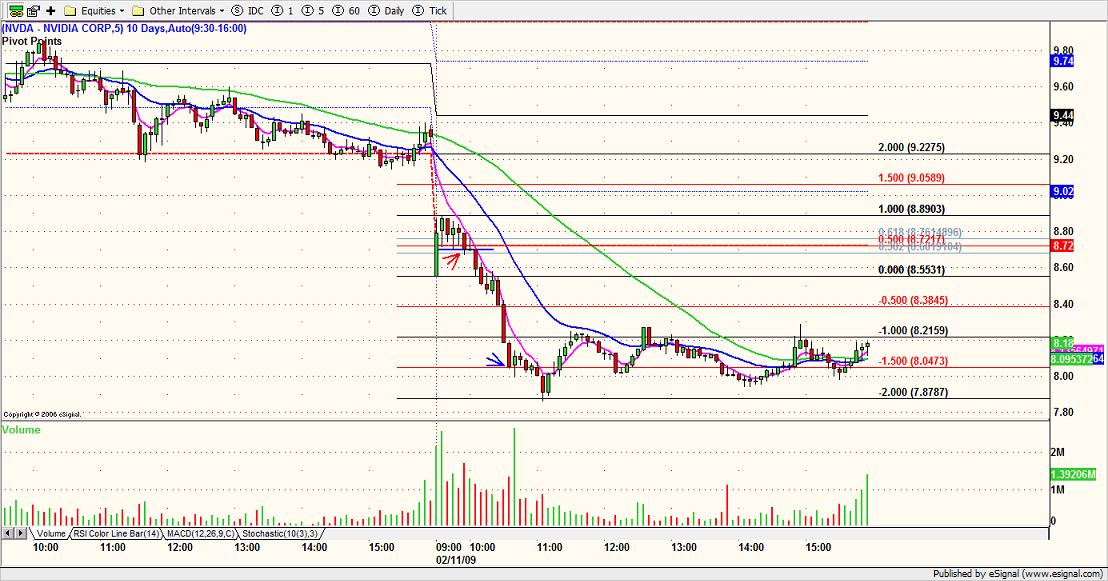Viewport: 1108px width, 581px height.
Task: Switch to the 1-minute interval
Action: [283, 11]
